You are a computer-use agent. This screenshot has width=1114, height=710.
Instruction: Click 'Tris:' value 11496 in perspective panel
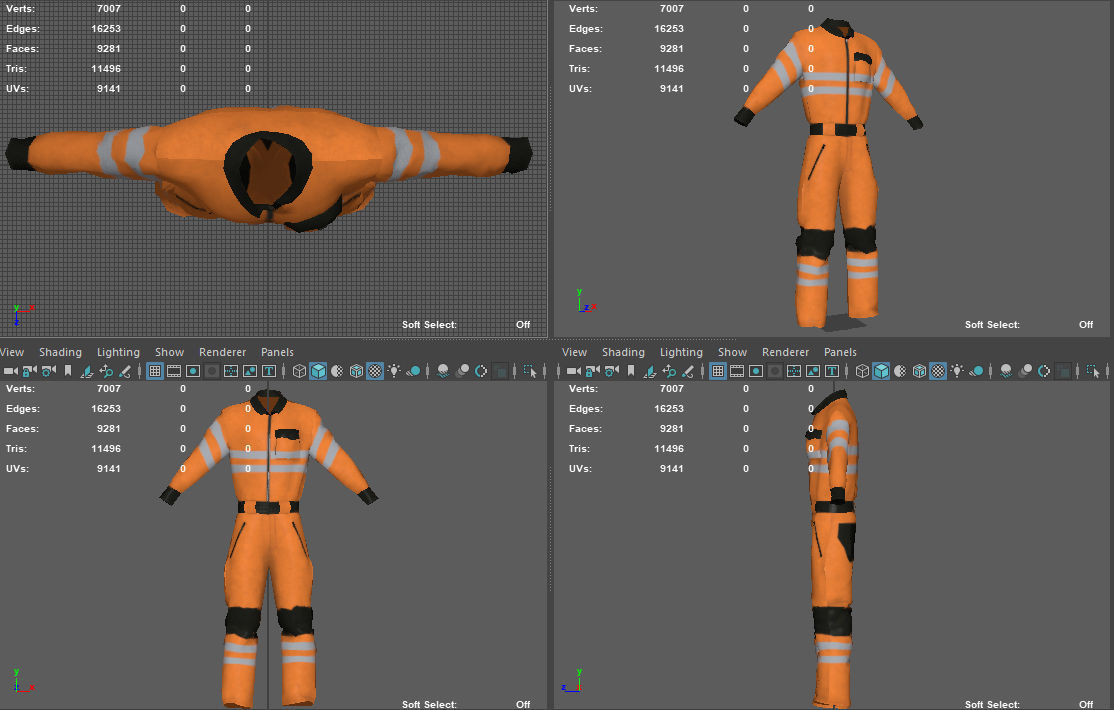point(669,69)
